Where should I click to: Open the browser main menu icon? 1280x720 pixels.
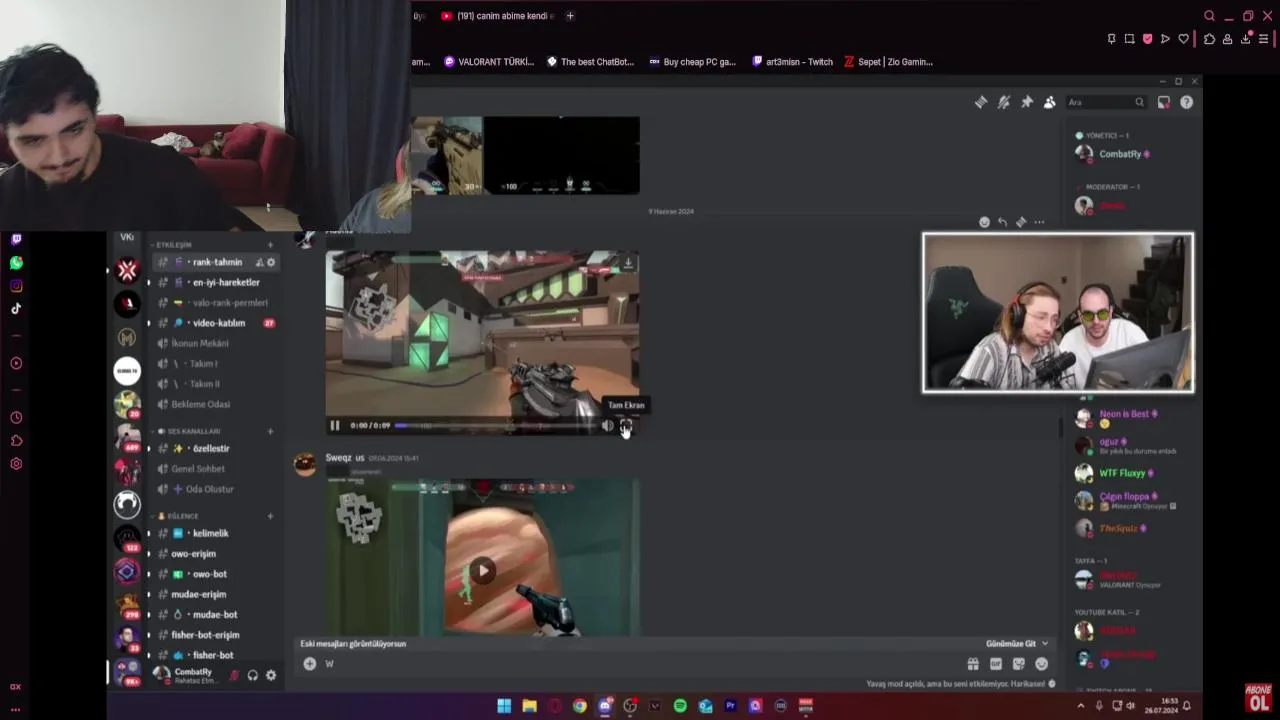click(1263, 39)
